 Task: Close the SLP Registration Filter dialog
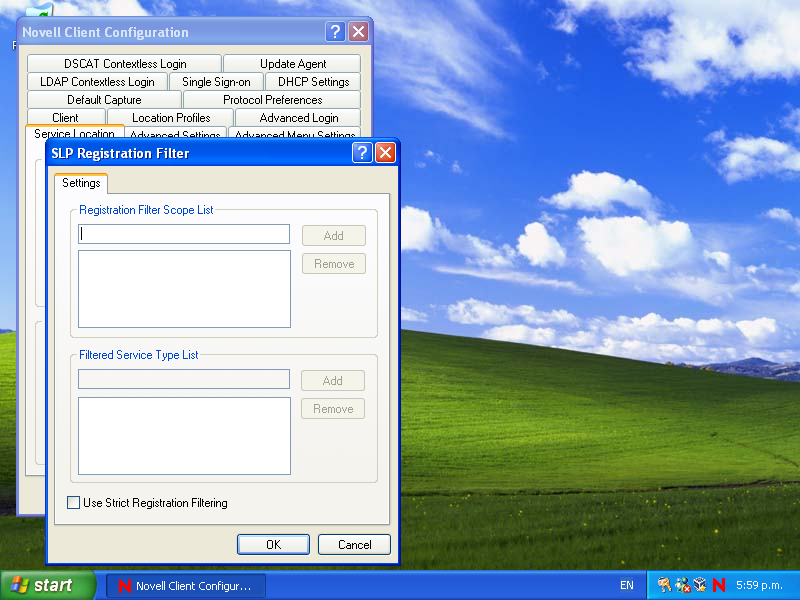click(x=385, y=153)
